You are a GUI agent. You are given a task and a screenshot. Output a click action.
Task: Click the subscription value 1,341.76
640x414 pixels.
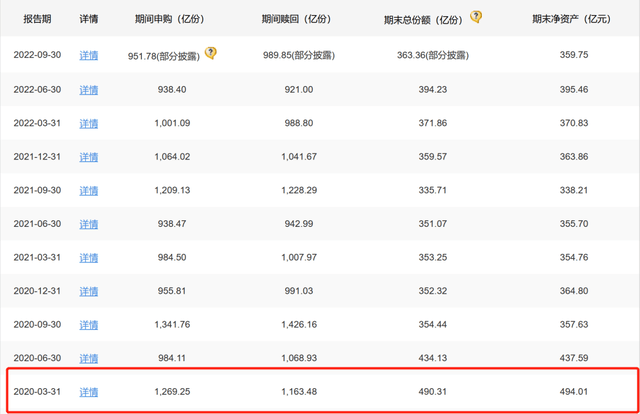pos(172,324)
